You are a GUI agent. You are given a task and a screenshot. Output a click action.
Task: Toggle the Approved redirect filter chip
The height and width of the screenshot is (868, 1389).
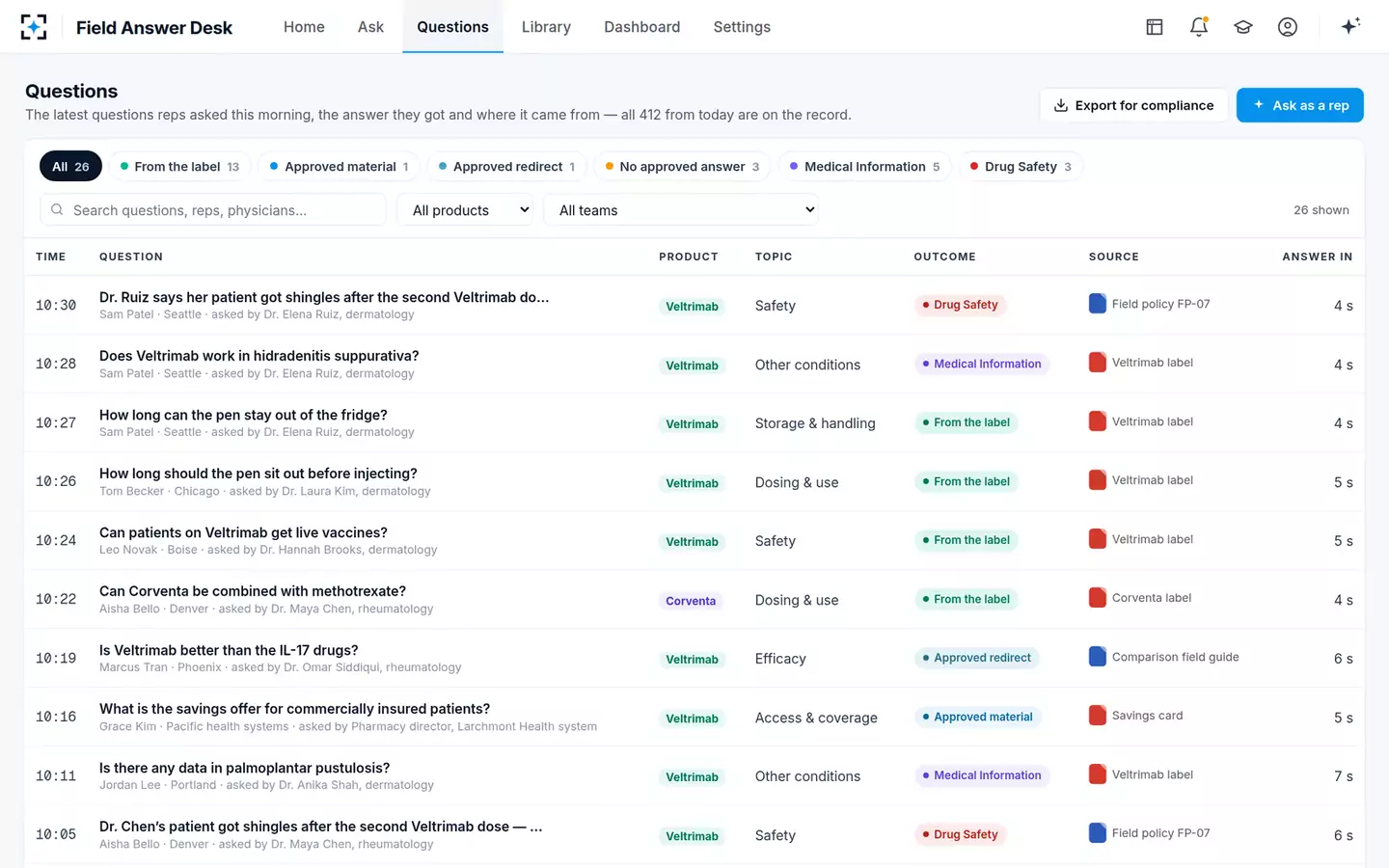pos(507,166)
